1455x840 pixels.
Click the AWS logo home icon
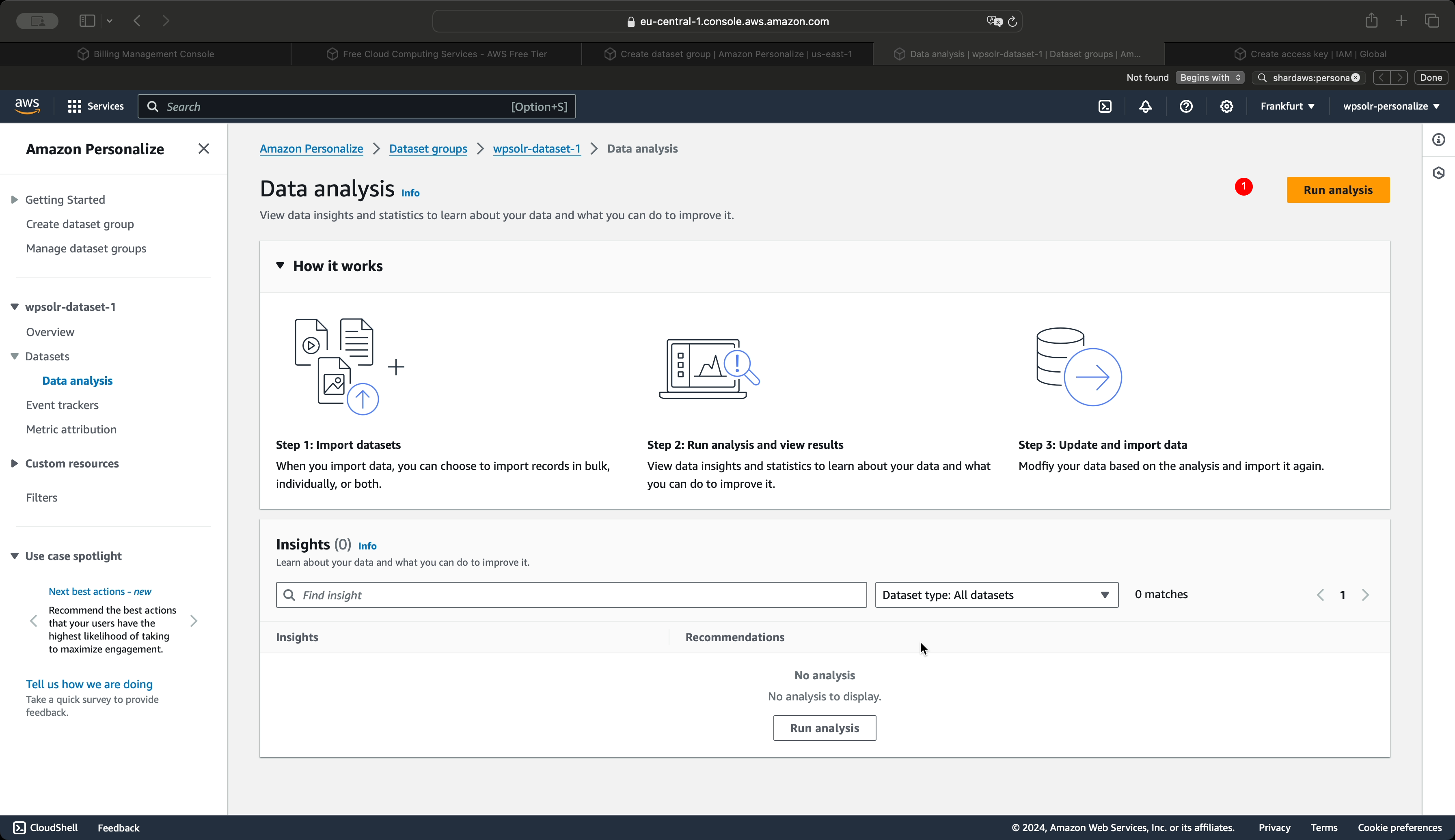tap(27, 106)
